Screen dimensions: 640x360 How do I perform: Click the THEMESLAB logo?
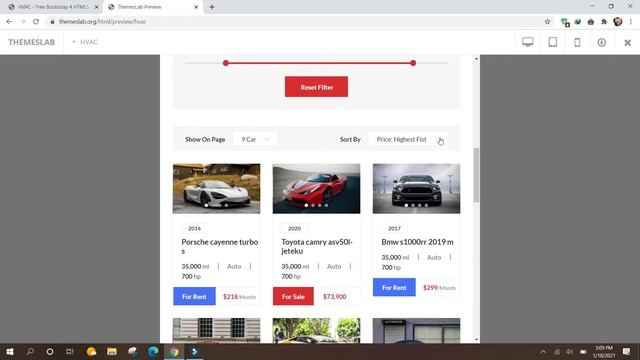(x=31, y=42)
